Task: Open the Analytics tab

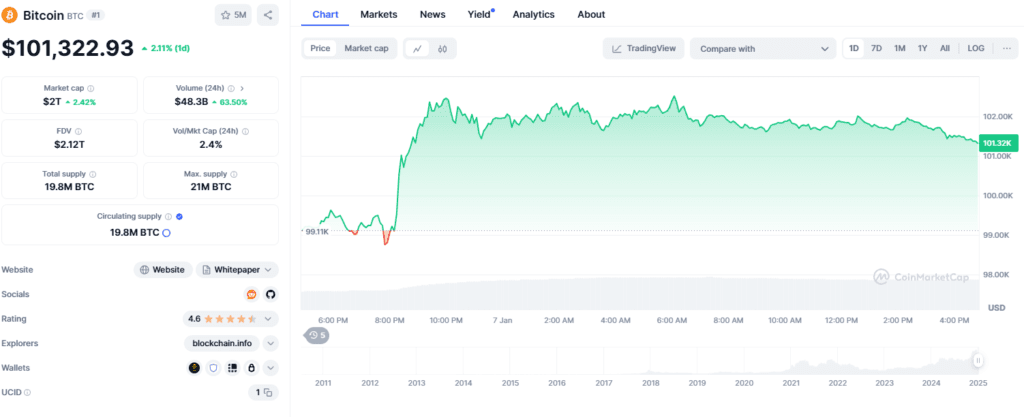Action: [x=534, y=14]
